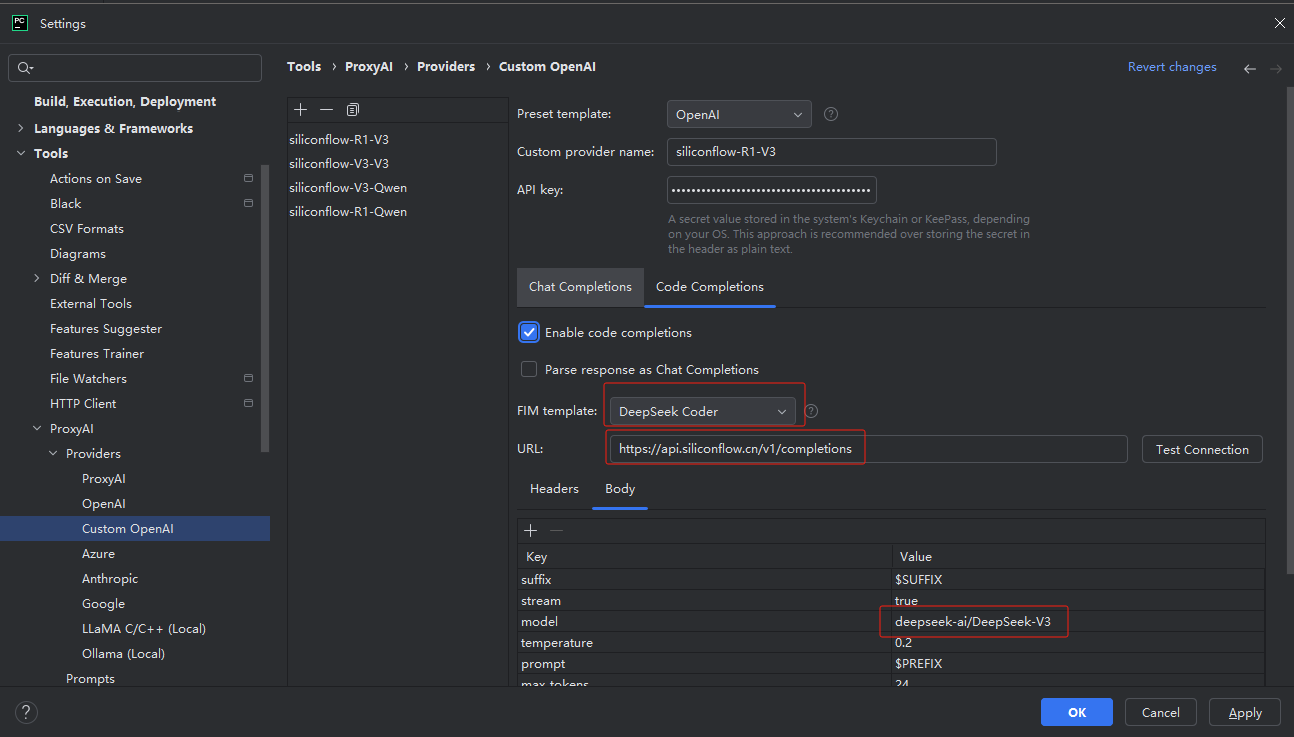Click Tools in the breadcrumb

pos(304,66)
